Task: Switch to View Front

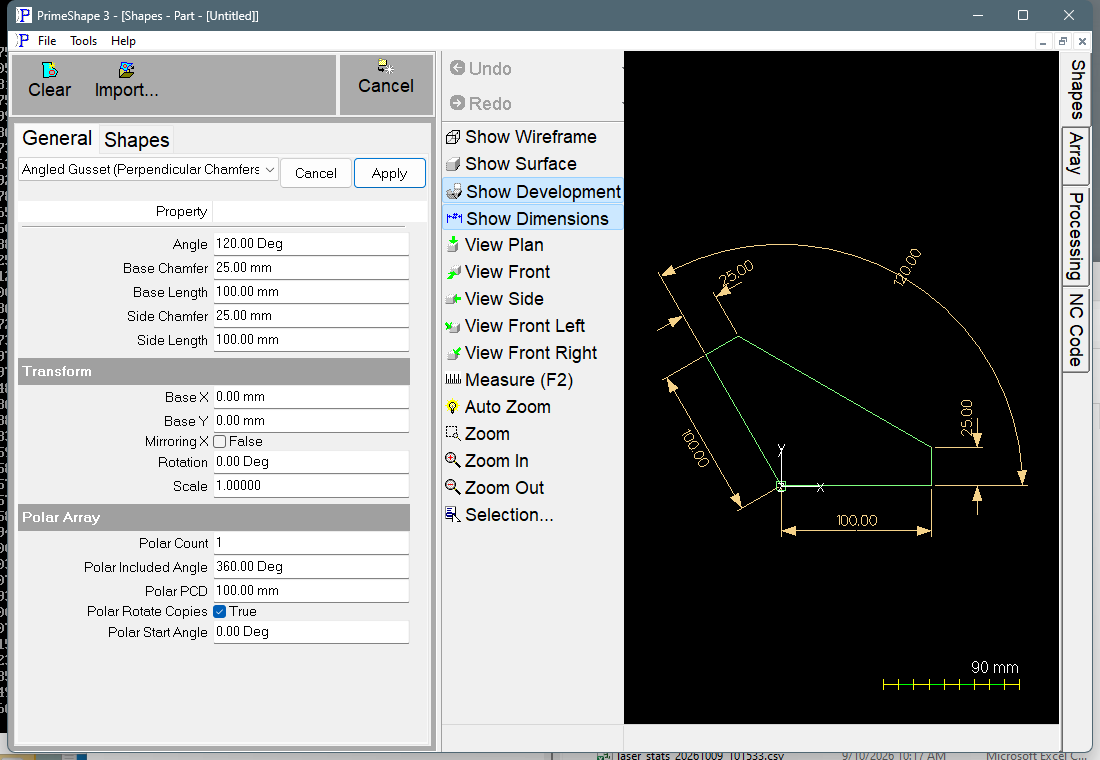Action: pos(498,272)
